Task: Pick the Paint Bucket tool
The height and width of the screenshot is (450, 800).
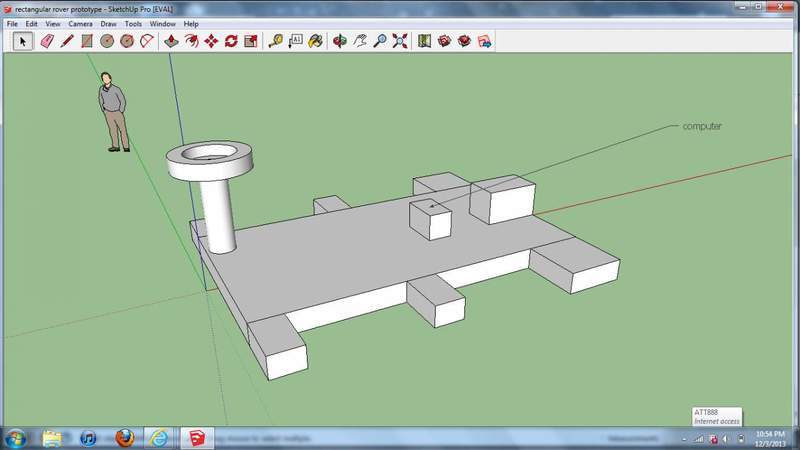Action: pyautogui.click(x=315, y=41)
